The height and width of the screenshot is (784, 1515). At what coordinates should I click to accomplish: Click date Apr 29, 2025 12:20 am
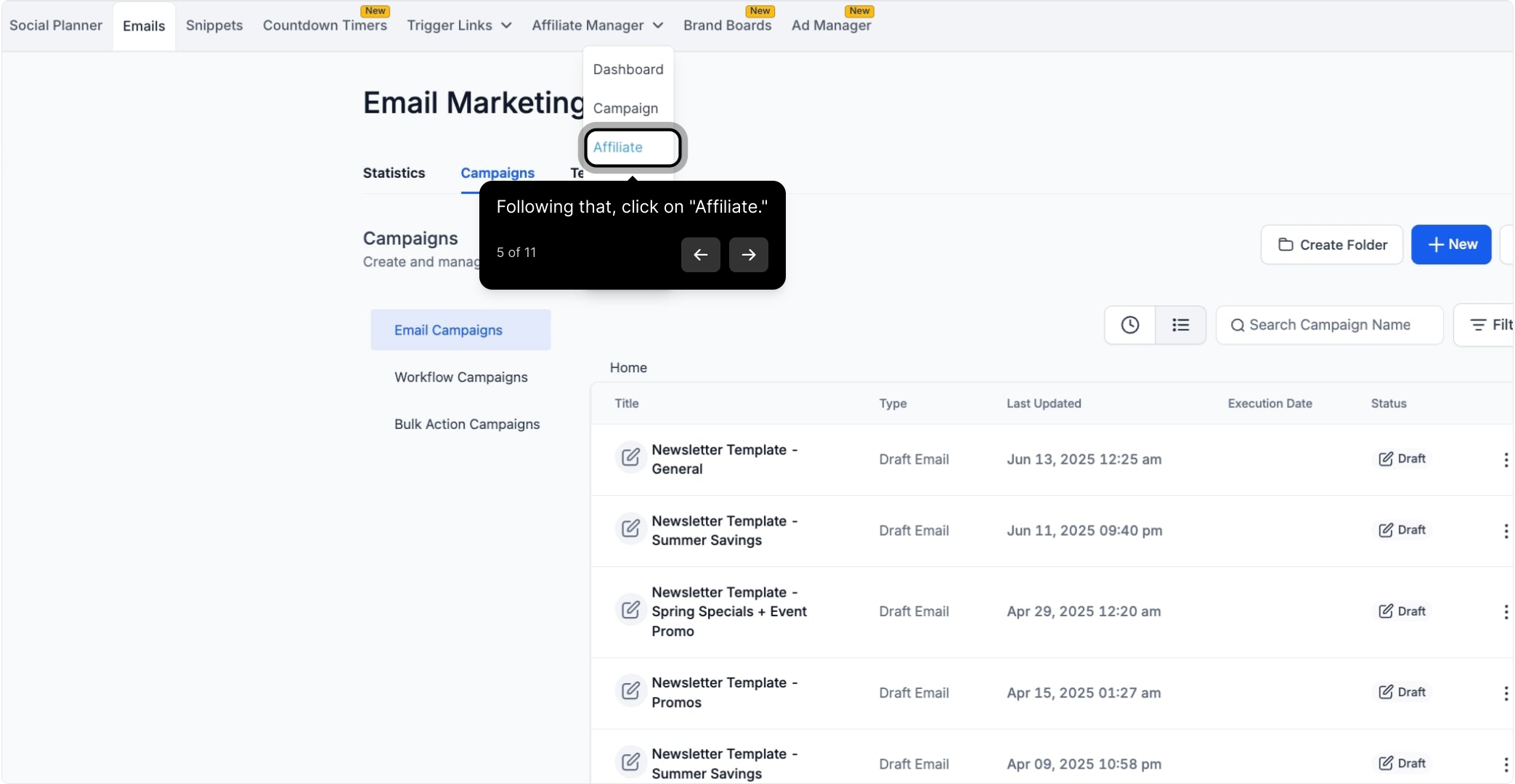tap(1084, 612)
